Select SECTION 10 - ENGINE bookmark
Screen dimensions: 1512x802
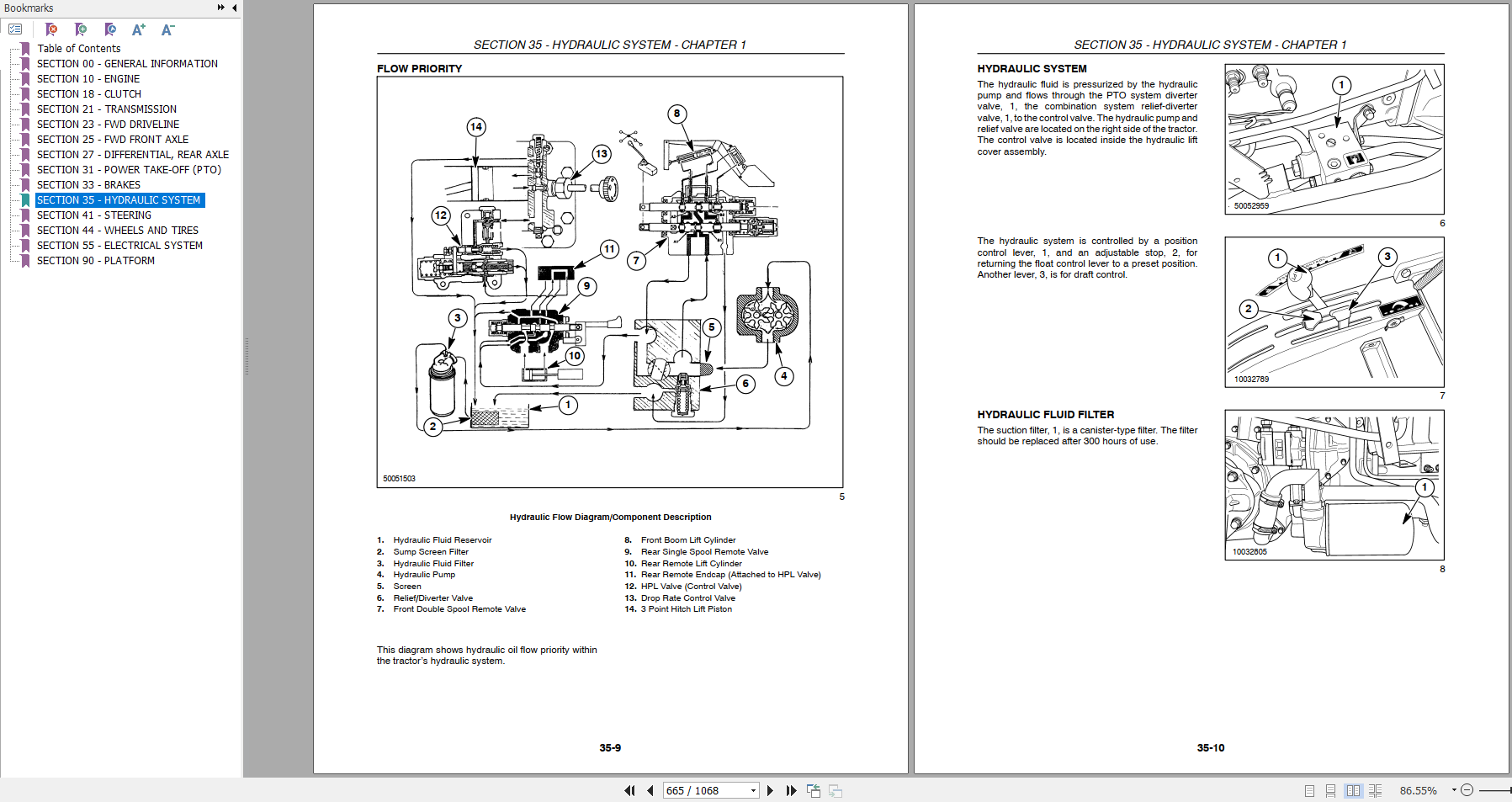[x=88, y=78]
